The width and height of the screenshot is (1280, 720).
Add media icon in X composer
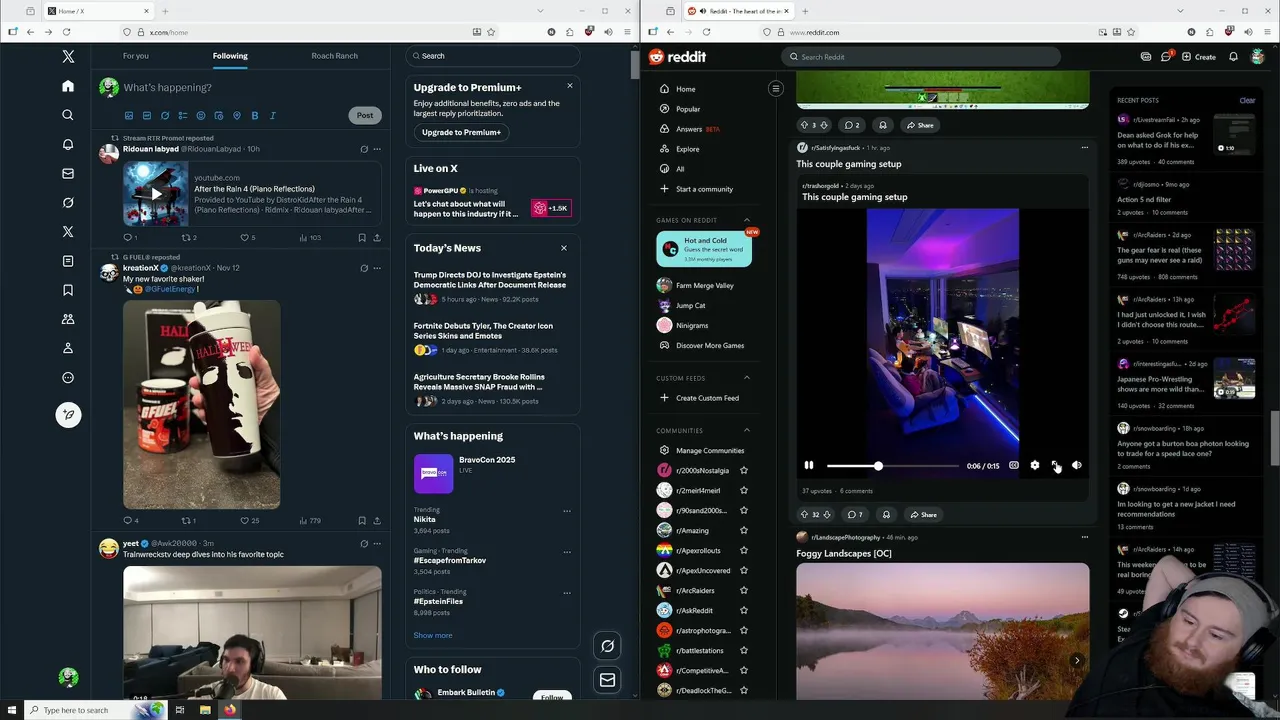click(129, 116)
